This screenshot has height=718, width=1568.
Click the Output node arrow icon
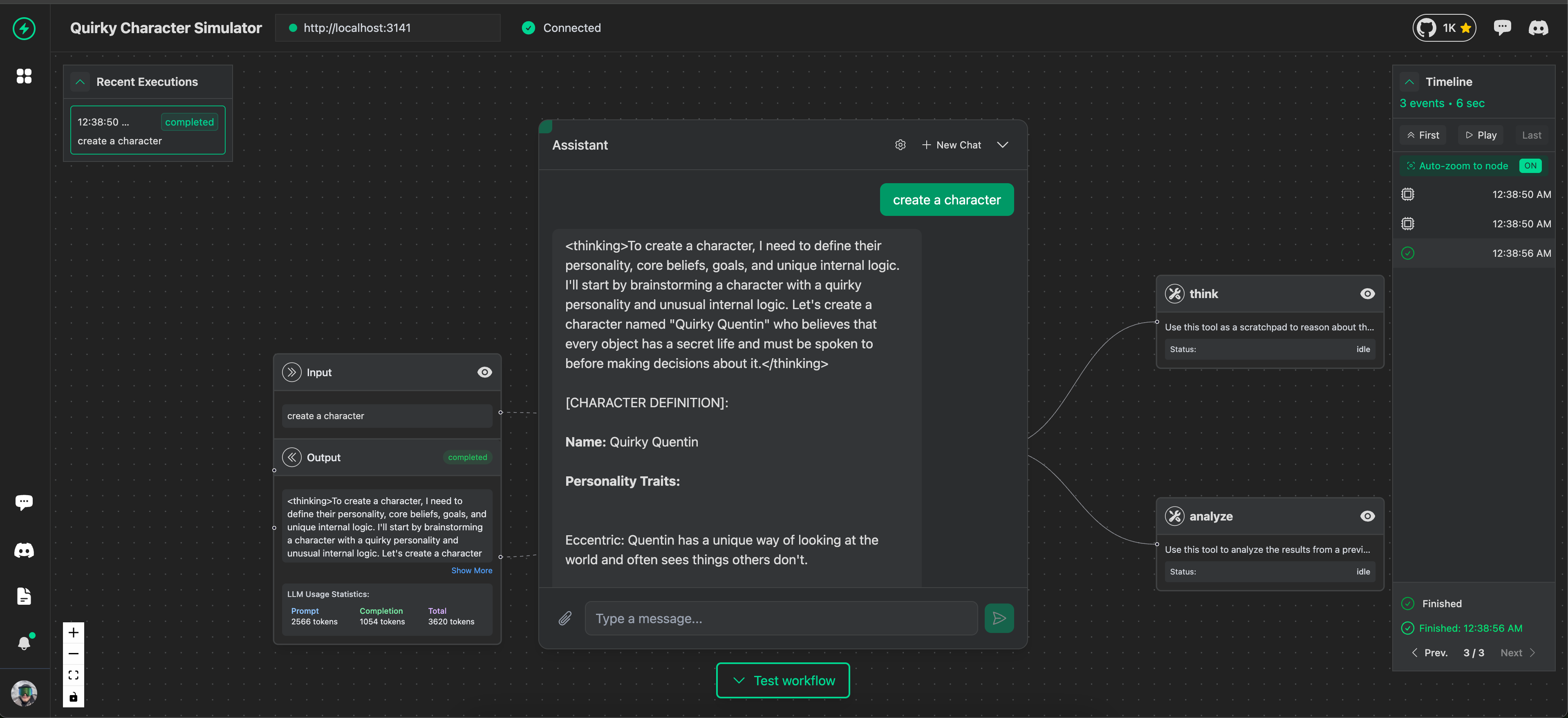tap(291, 458)
